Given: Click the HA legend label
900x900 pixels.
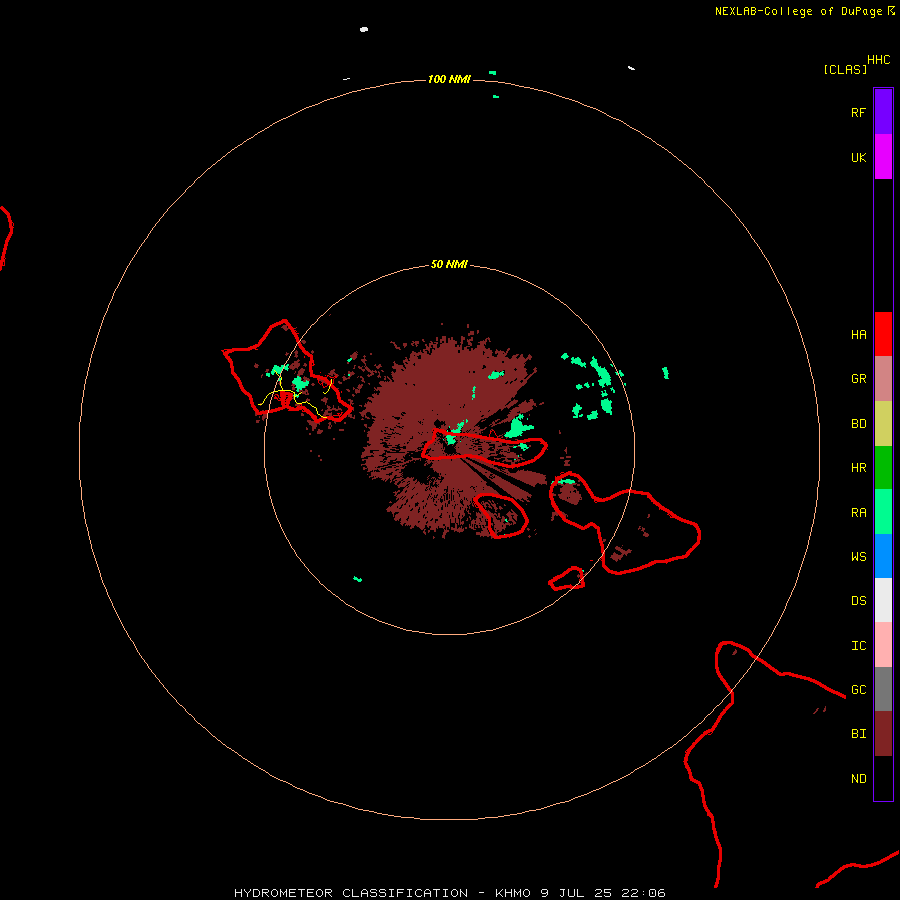Looking at the screenshot, I should coord(859,335).
